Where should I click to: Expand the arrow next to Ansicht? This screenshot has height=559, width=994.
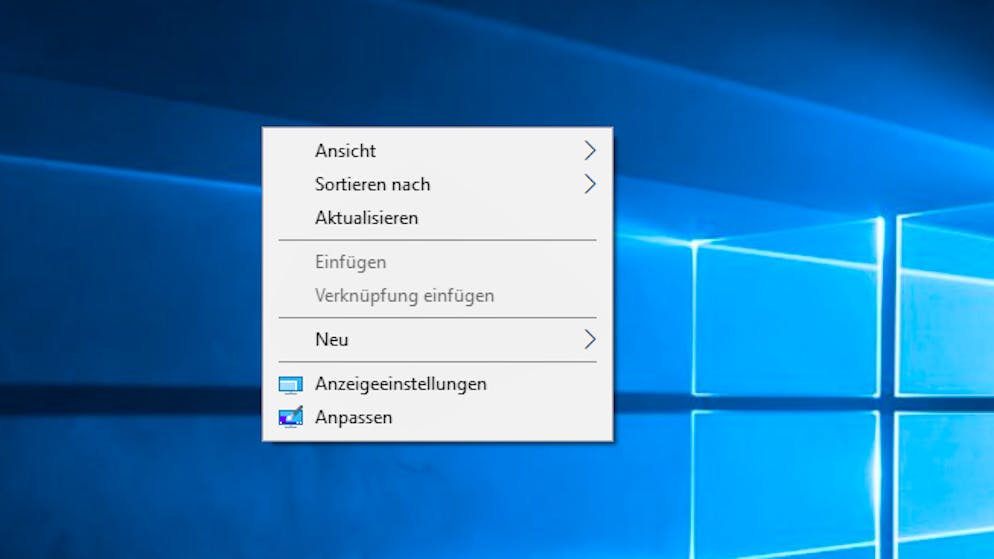[590, 151]
